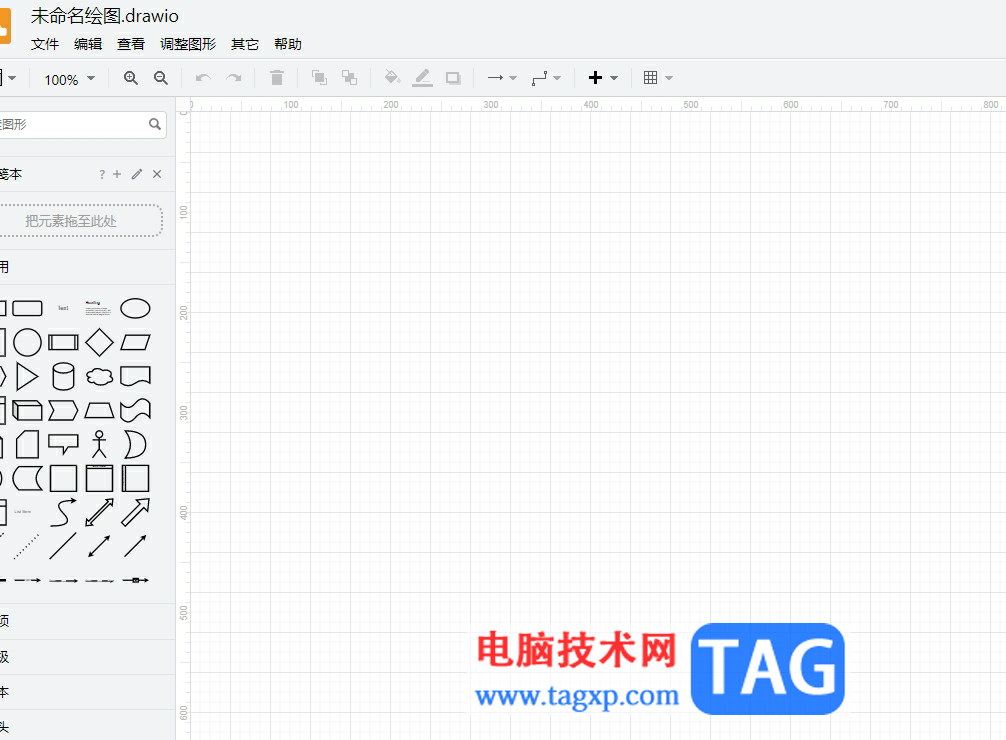The height and width of the screenshot is (740, 1006).
Task: Click the redo arrow icon
Action: coord(234,78)
